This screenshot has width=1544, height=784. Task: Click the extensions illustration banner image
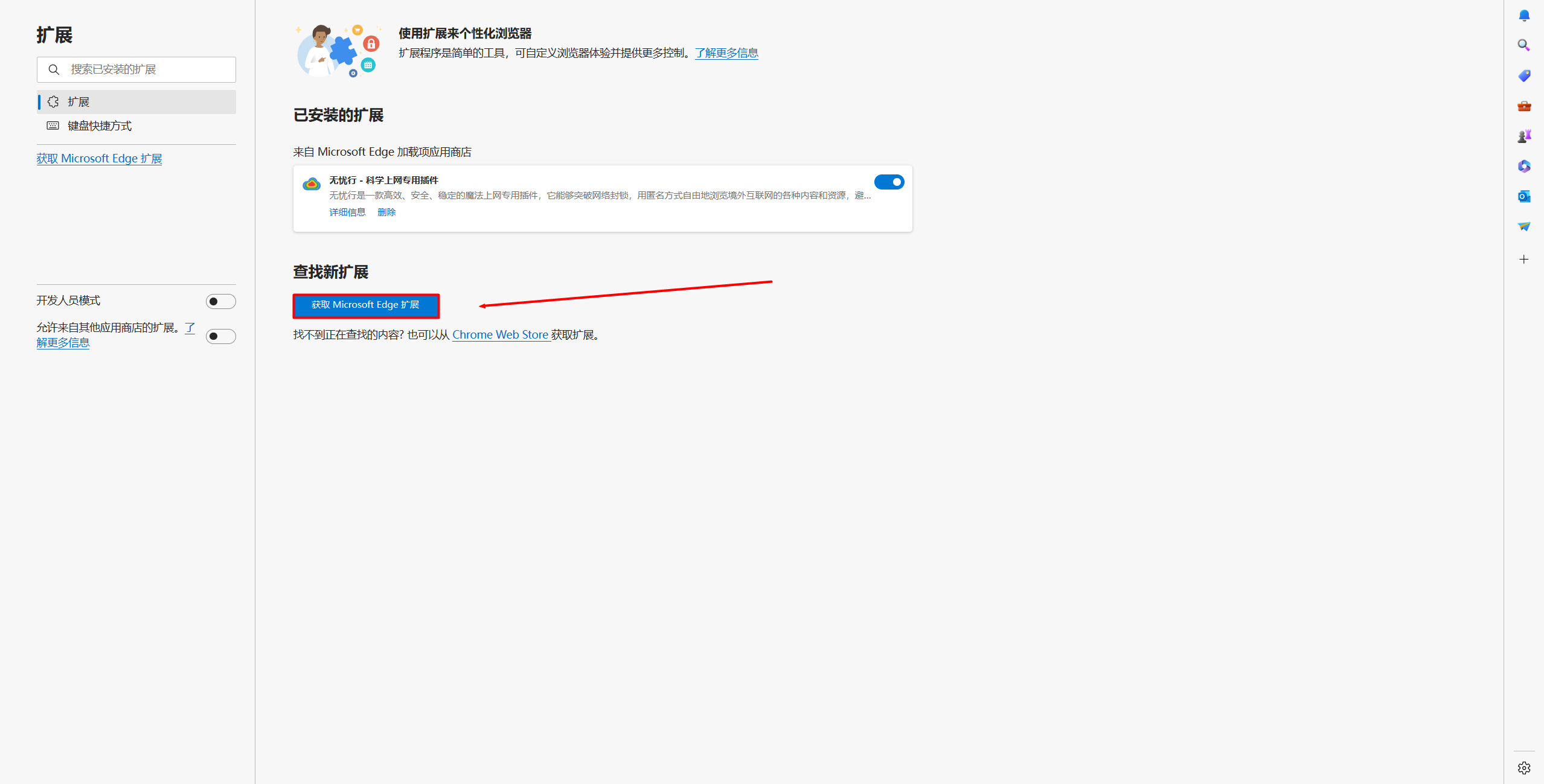click(339, 51)
